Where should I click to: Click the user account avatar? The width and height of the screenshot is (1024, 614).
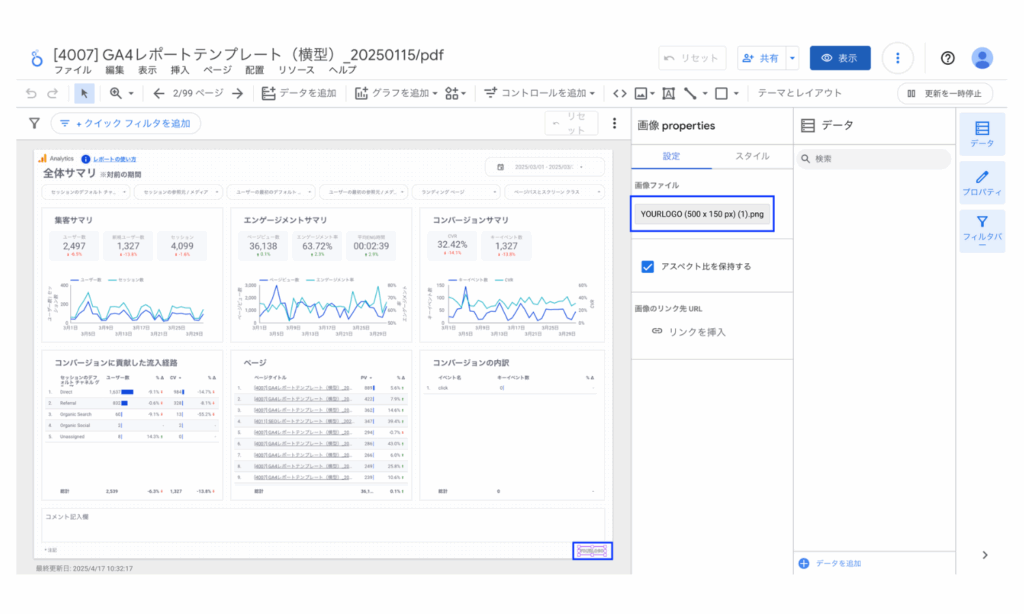pos(982,58)
